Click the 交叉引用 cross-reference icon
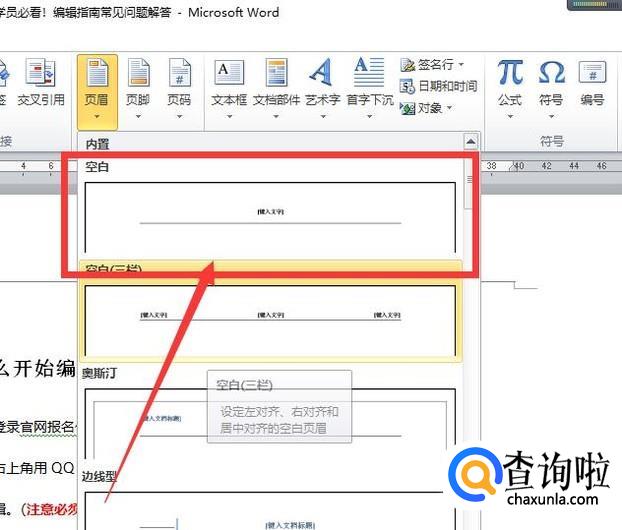 coord(40,73)
